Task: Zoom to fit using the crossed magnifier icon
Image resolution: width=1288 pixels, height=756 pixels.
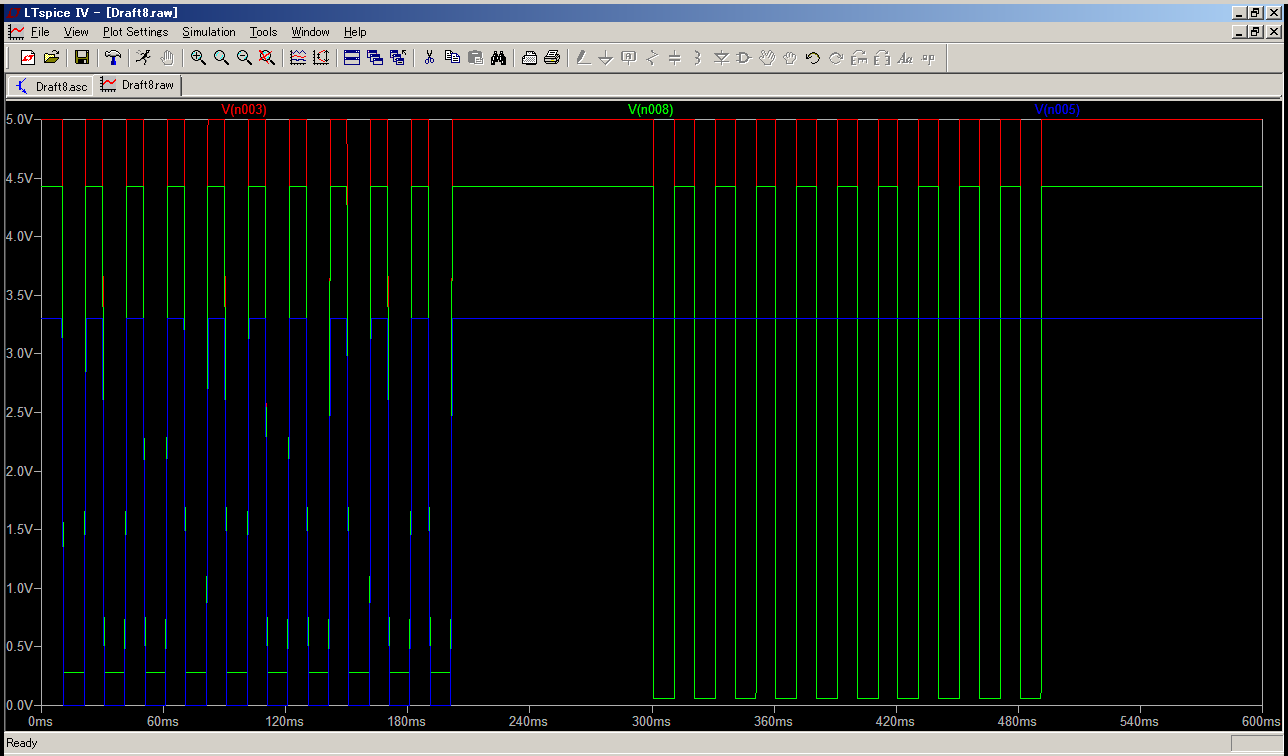Action: (267, 58)
